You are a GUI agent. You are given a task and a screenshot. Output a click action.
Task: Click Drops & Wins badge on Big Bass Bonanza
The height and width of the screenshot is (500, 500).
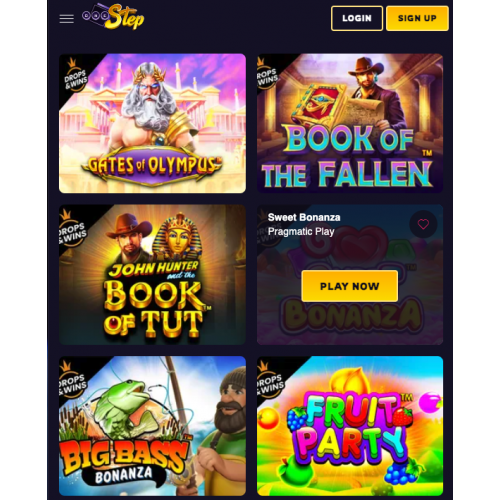(x=72, y=380)
